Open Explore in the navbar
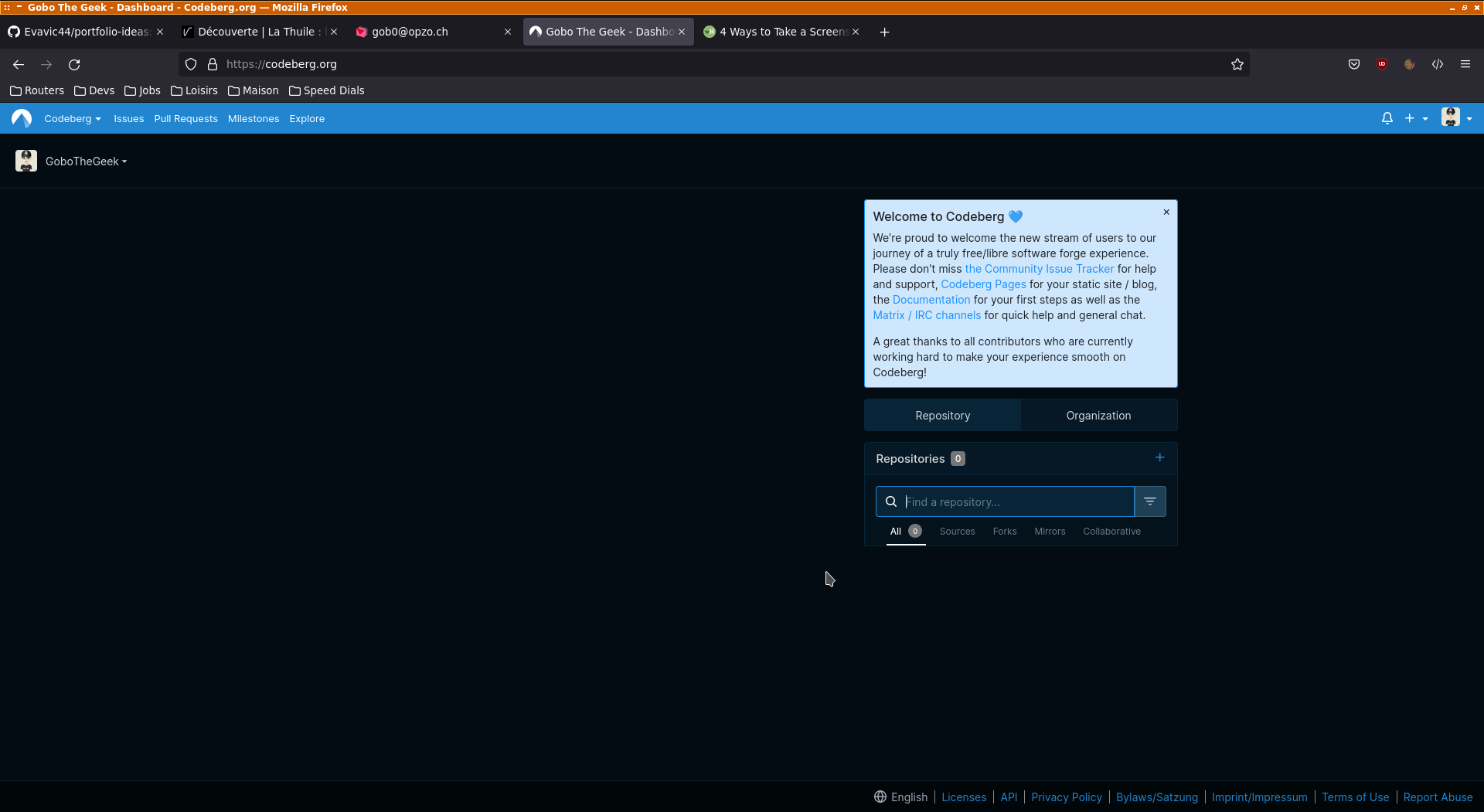The height and width of the screenshot is (812, 1484). [x=307, y=119]
